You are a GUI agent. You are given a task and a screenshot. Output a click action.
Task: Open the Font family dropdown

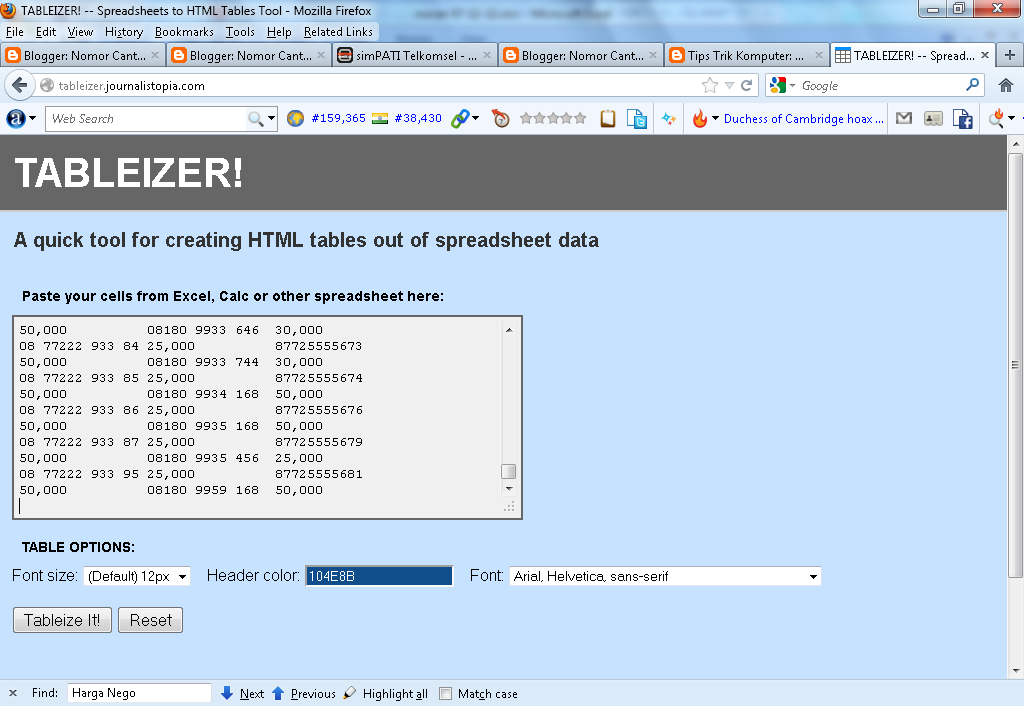[664, 575]
